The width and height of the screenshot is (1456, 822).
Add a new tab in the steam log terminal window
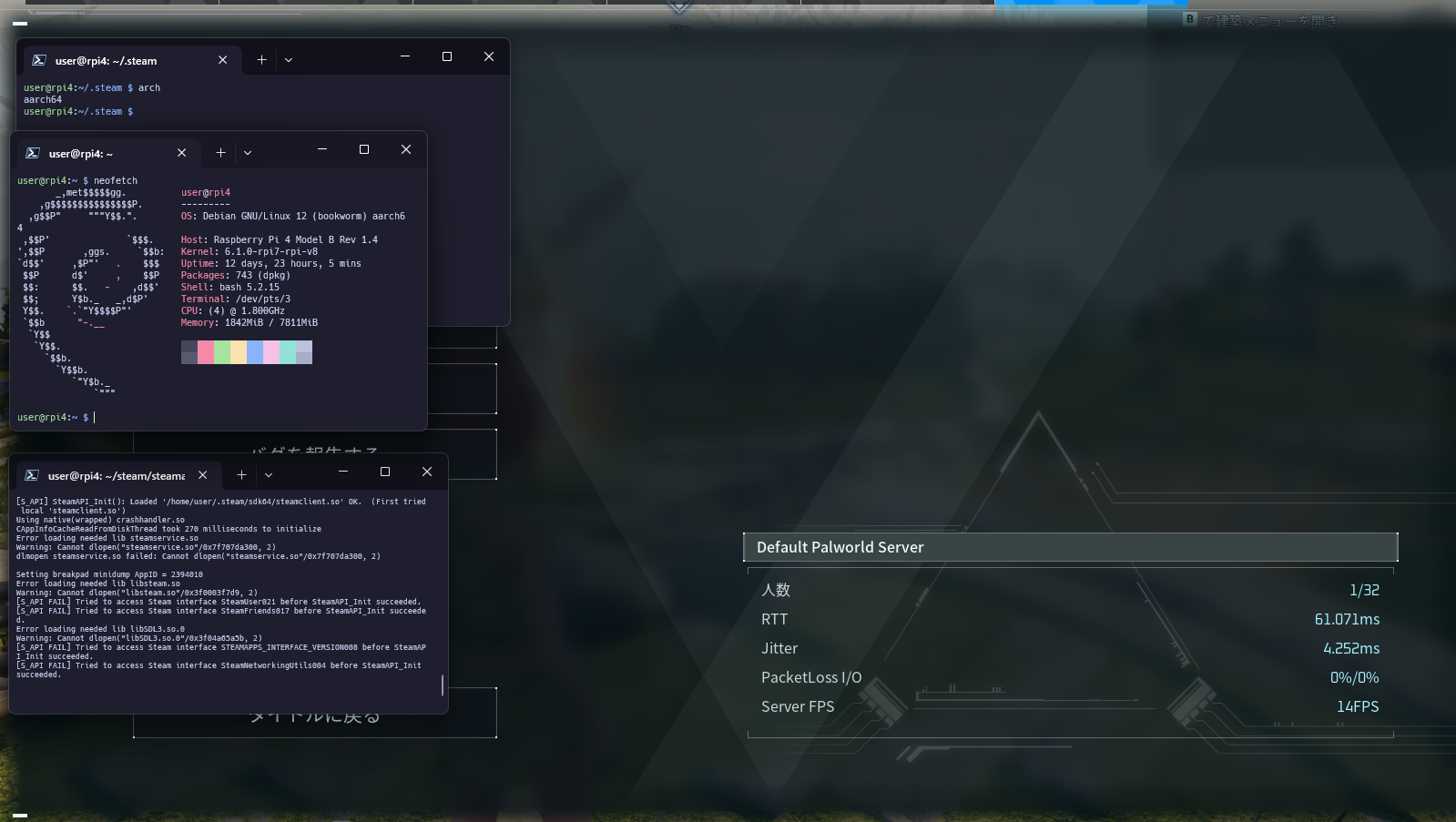pyautogui.click(x=241, y=475)
